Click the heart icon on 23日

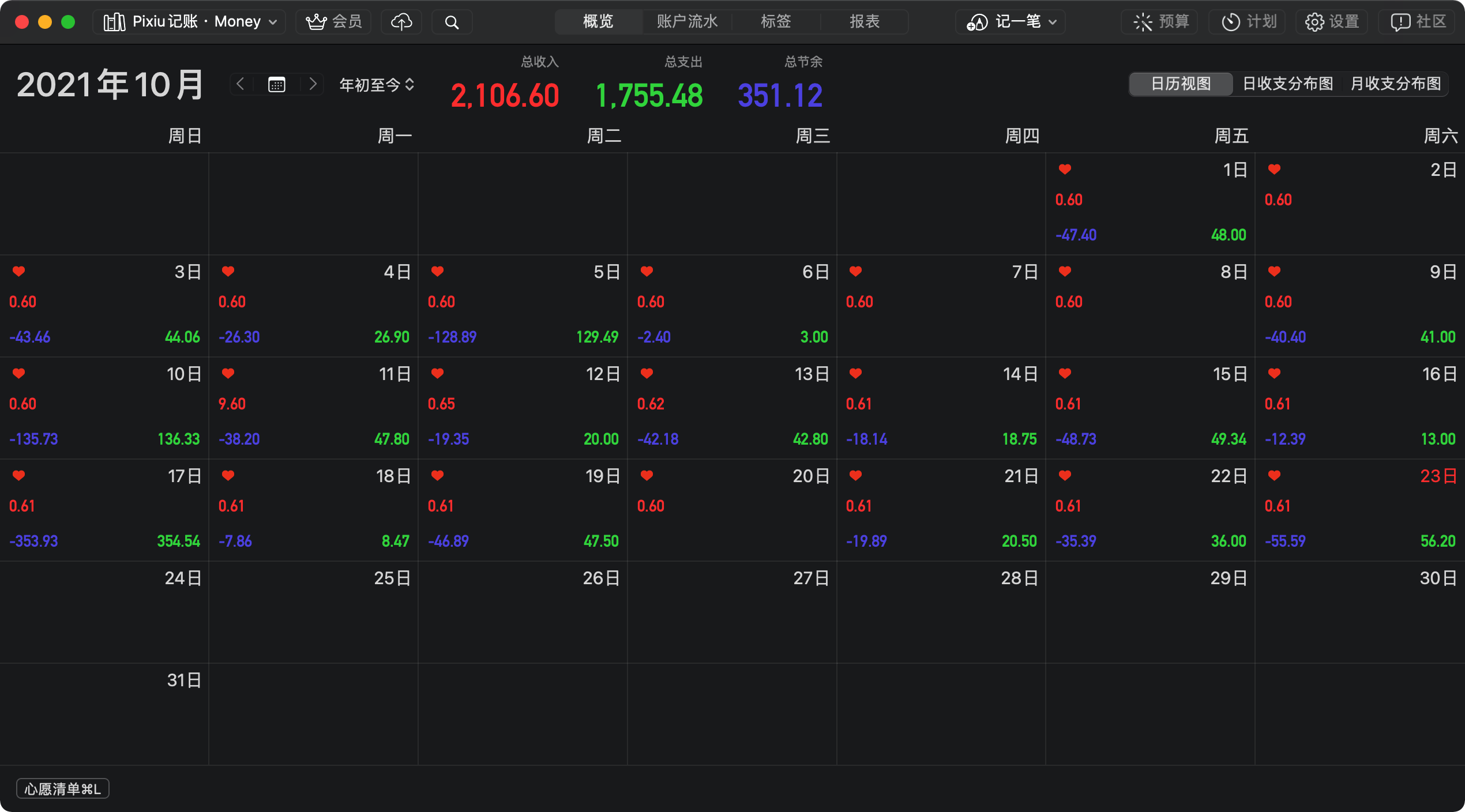tap(1274, 475)
